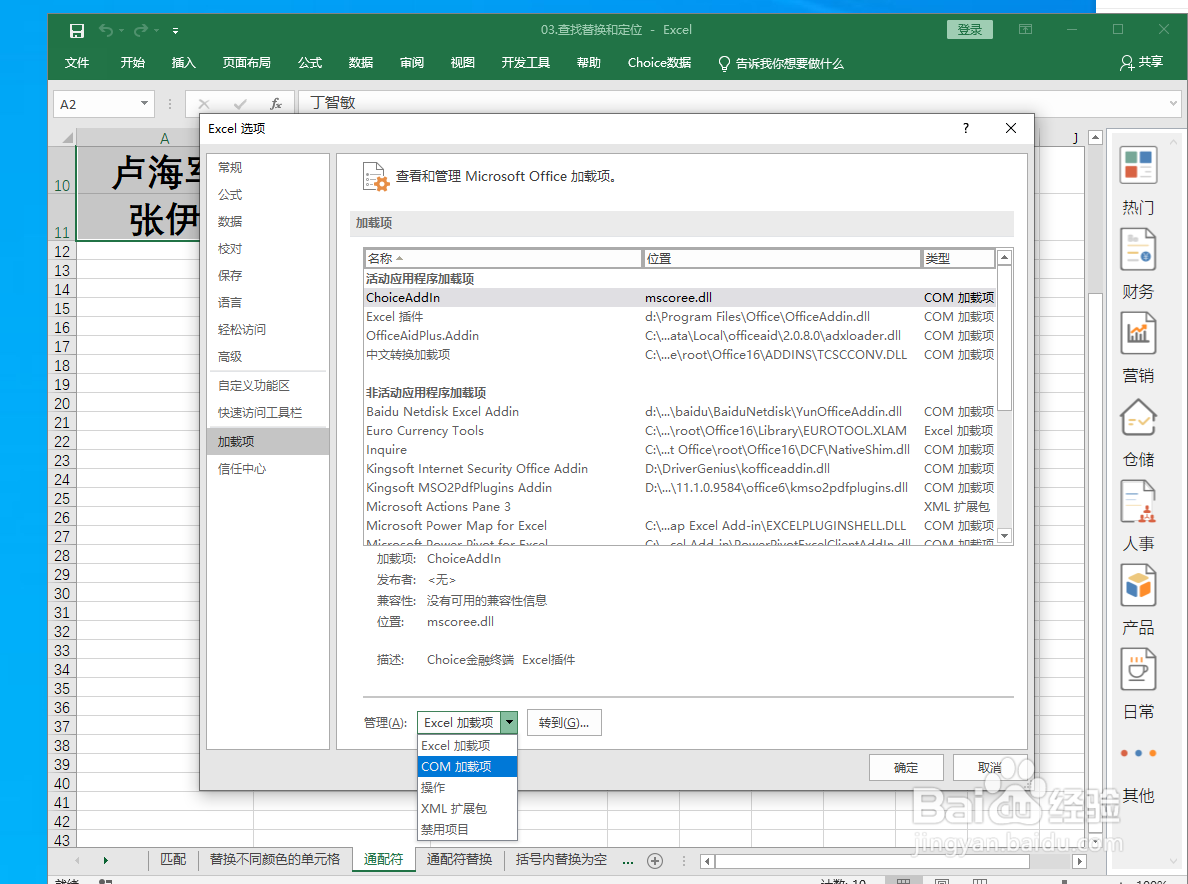Expand the formula bar with its chevron
Screen dimensions: 1188x884
click(x=1173, y=103)
